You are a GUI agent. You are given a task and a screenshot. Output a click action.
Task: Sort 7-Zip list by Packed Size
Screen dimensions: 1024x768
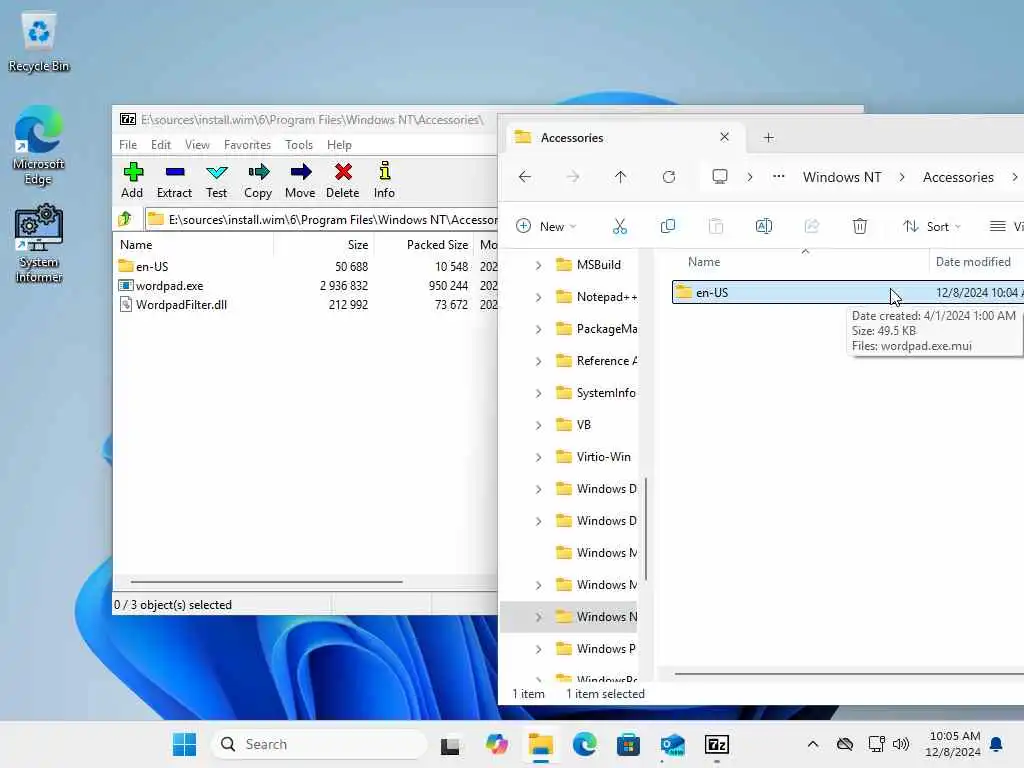[423, 245]
